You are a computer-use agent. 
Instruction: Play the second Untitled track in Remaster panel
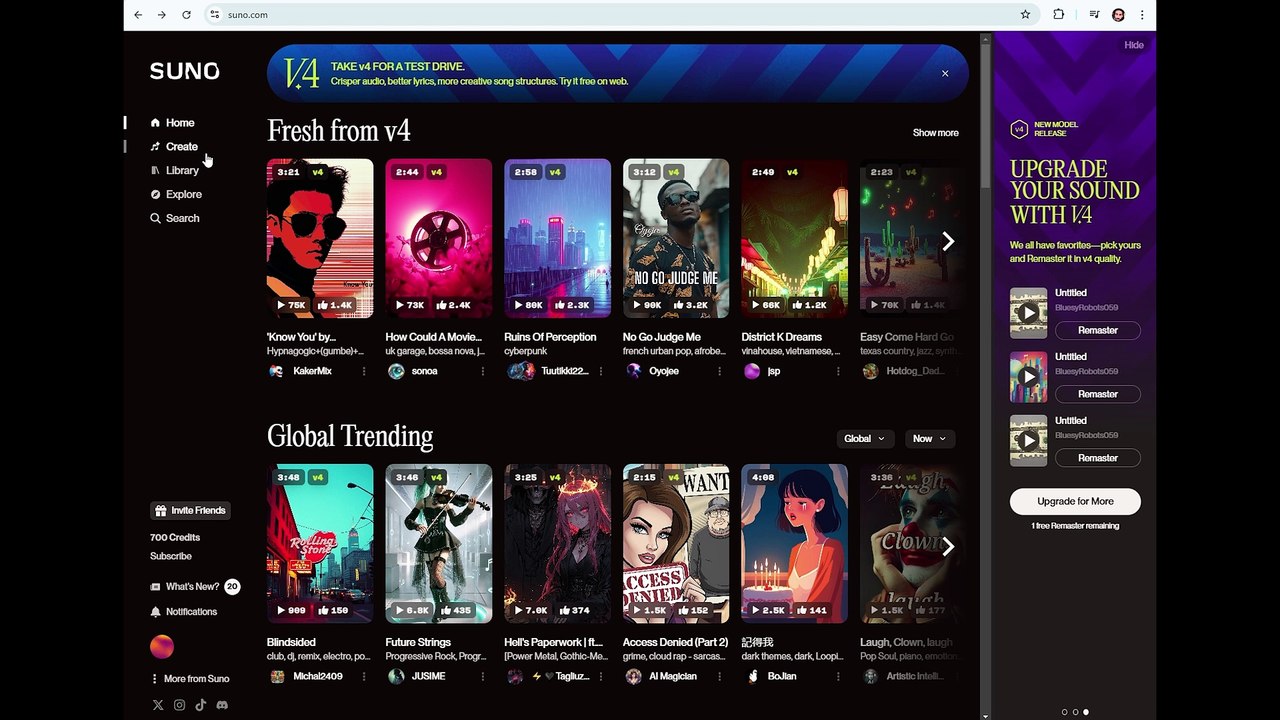[1028, 377]
